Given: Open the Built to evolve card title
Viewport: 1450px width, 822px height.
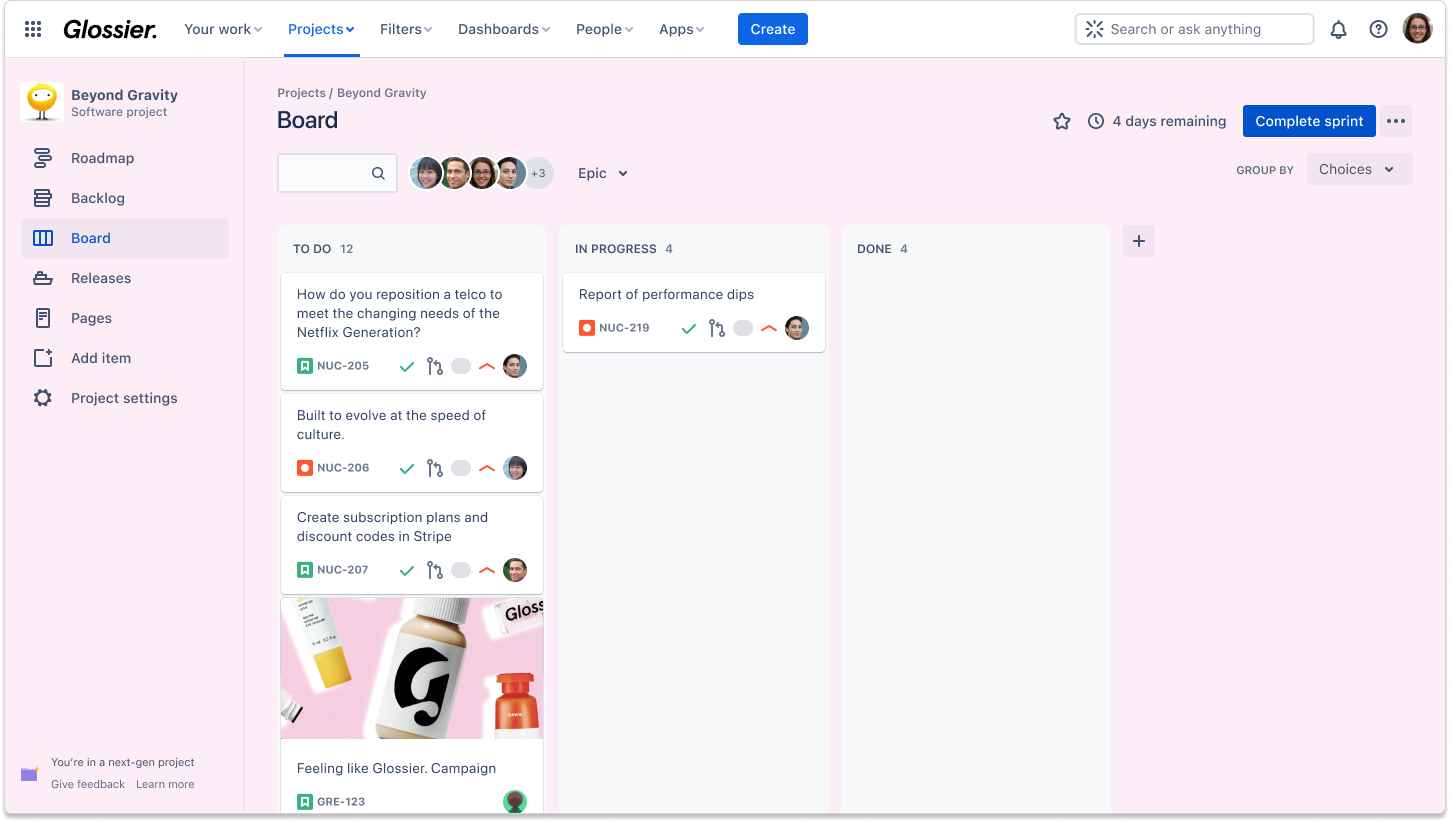Looking at the screenshot, I should tap(391, 425).
